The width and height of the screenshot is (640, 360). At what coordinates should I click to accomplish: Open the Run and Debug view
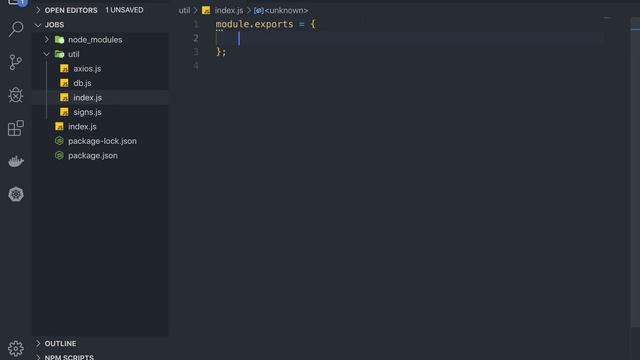[16, 95]
